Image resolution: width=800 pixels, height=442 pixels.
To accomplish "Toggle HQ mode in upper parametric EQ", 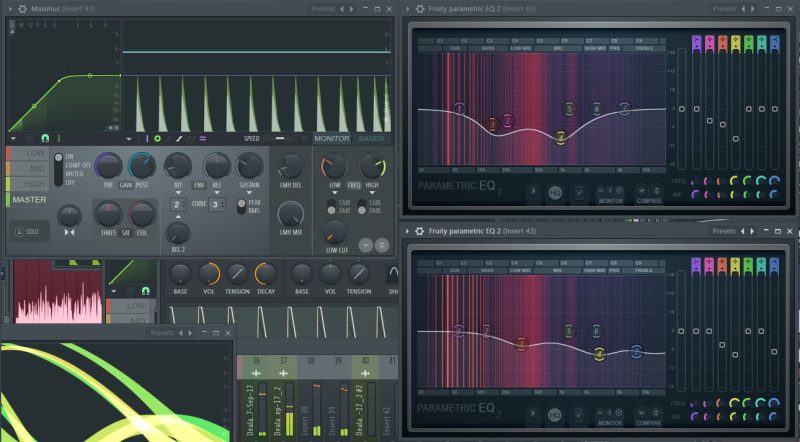I will point(555,192).
